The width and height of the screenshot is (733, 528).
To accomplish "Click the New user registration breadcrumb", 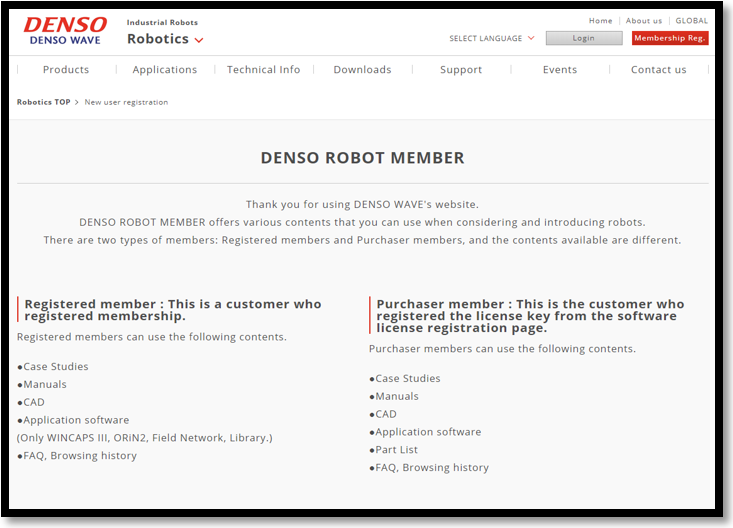I will tap(126, 102).
